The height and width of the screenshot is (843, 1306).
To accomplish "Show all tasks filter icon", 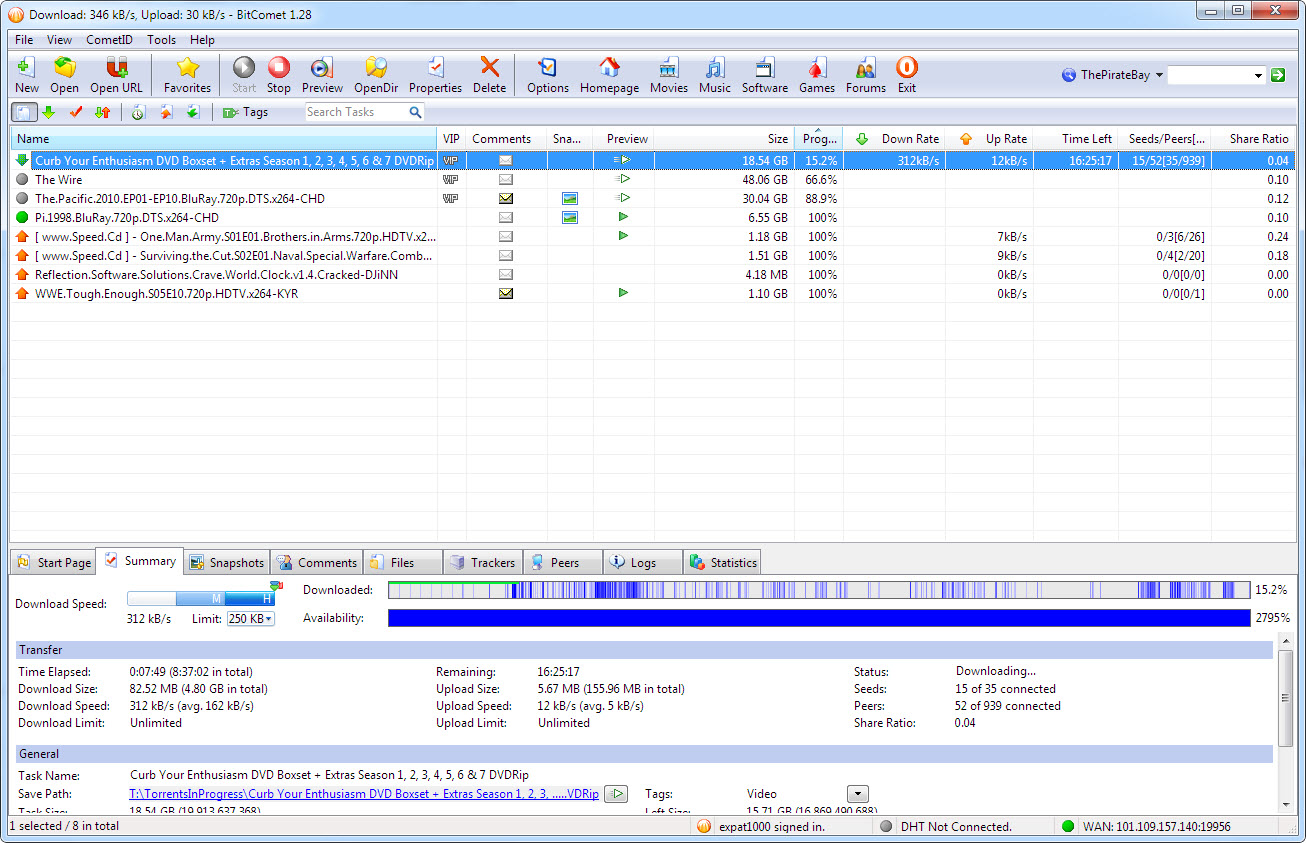I will [x=23, y=112].
